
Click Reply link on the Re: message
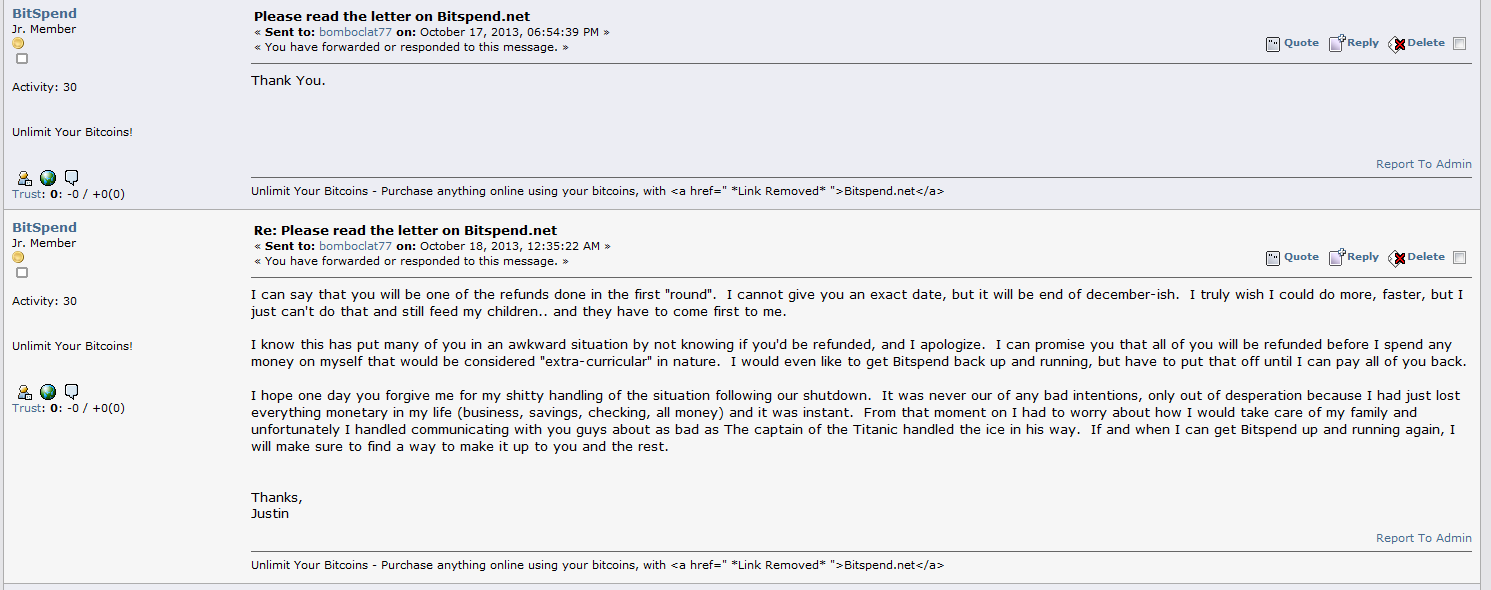(x=1363, y=257)
